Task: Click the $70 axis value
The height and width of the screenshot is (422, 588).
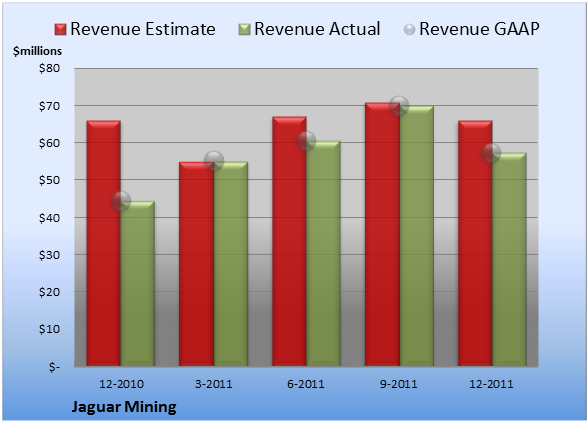Action: 50,106
